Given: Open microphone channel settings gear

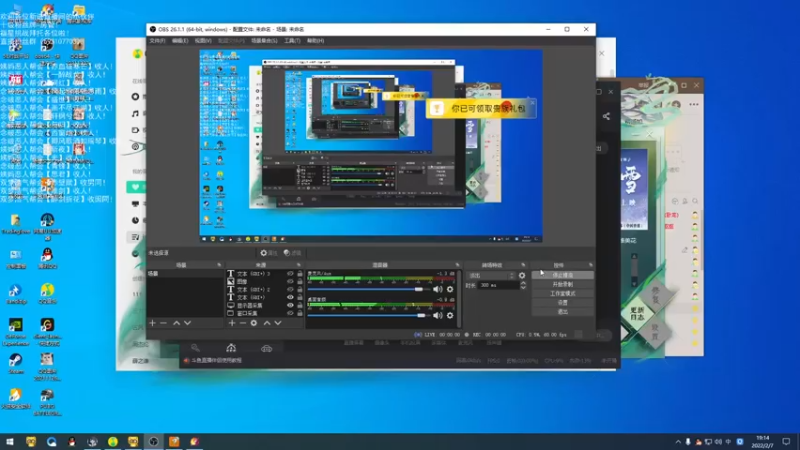Looking at the screenshot, I should point(450,289).
